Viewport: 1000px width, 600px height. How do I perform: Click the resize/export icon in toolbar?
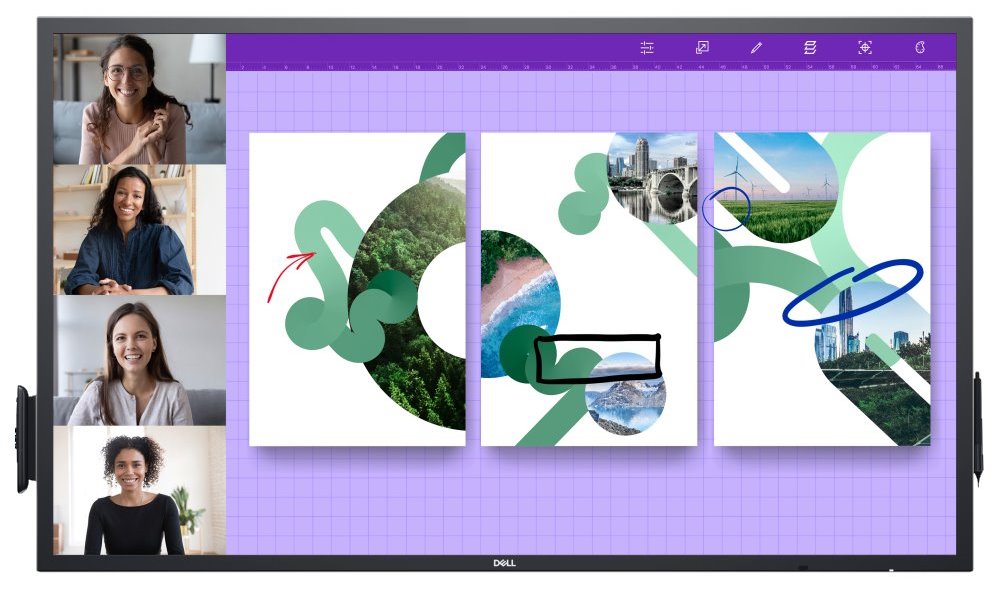[702, 47]
